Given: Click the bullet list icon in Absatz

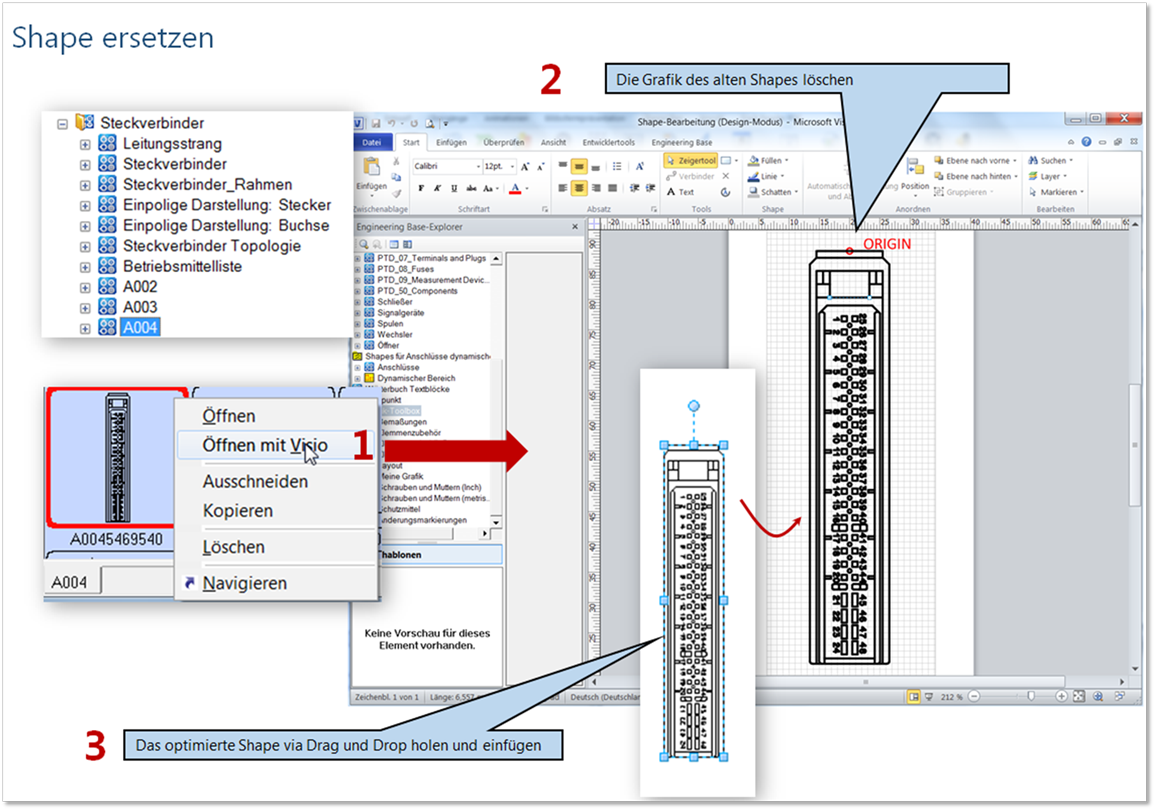Looking at the screenshot, I should (617, 166).
